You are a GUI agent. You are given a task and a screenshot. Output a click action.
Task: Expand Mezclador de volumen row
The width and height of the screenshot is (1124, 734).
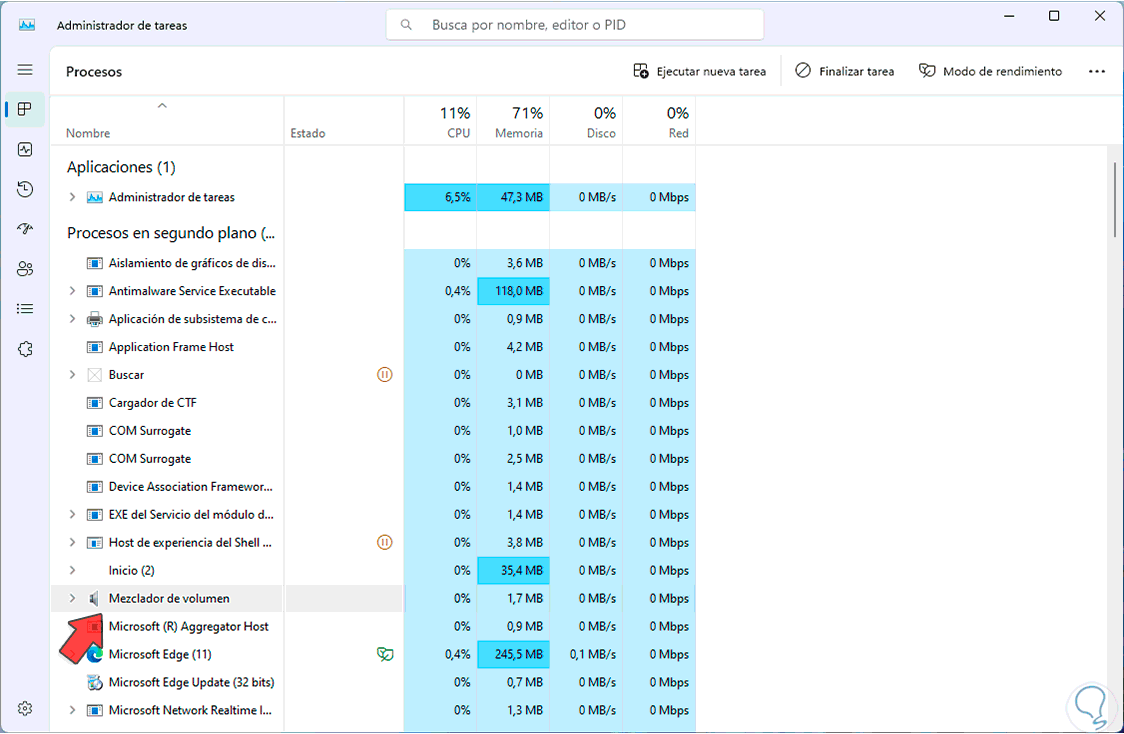coord(72,599)
